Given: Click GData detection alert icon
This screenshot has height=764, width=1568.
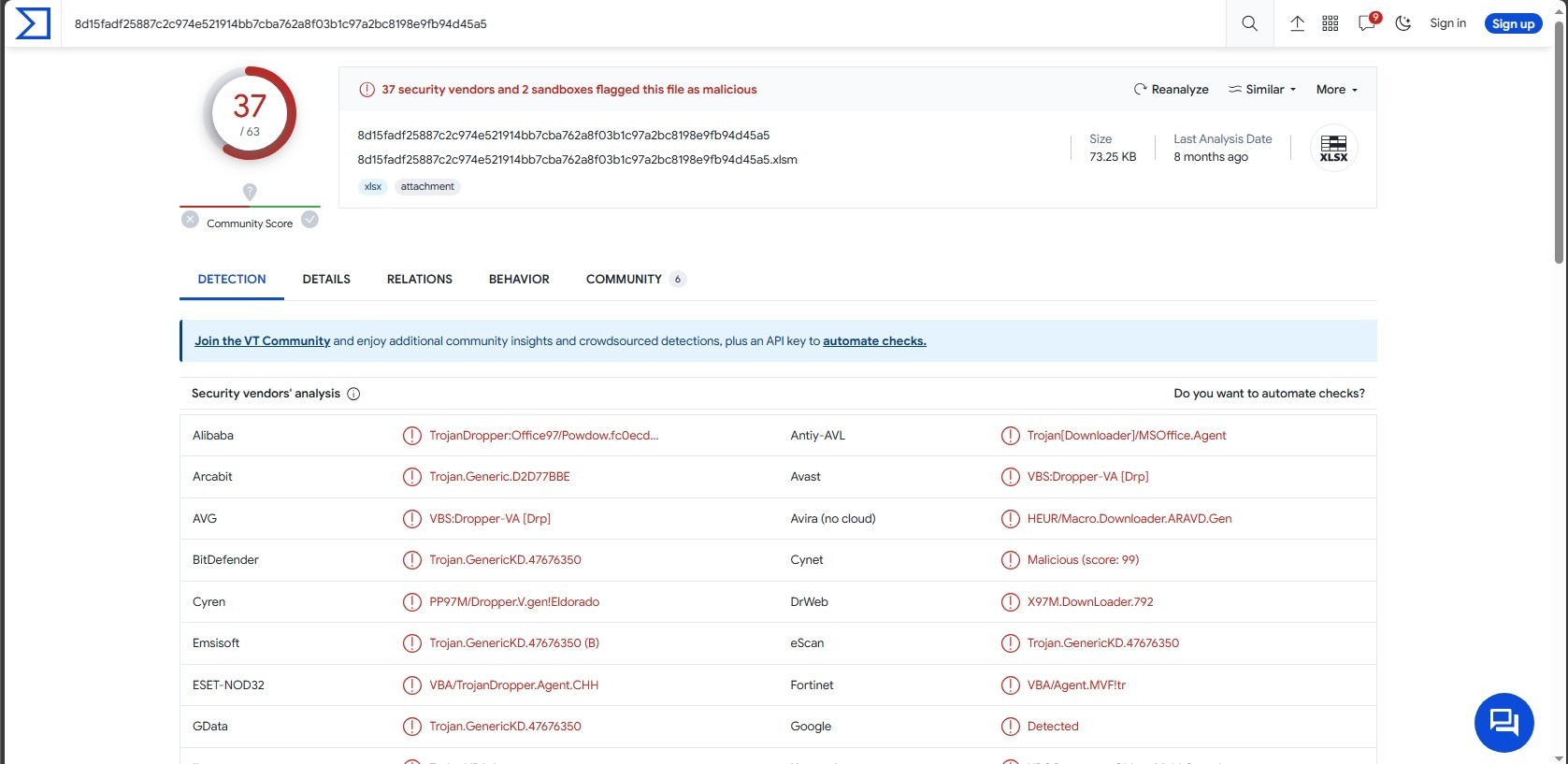Looking at the screenshot, I should click(412, 727).
